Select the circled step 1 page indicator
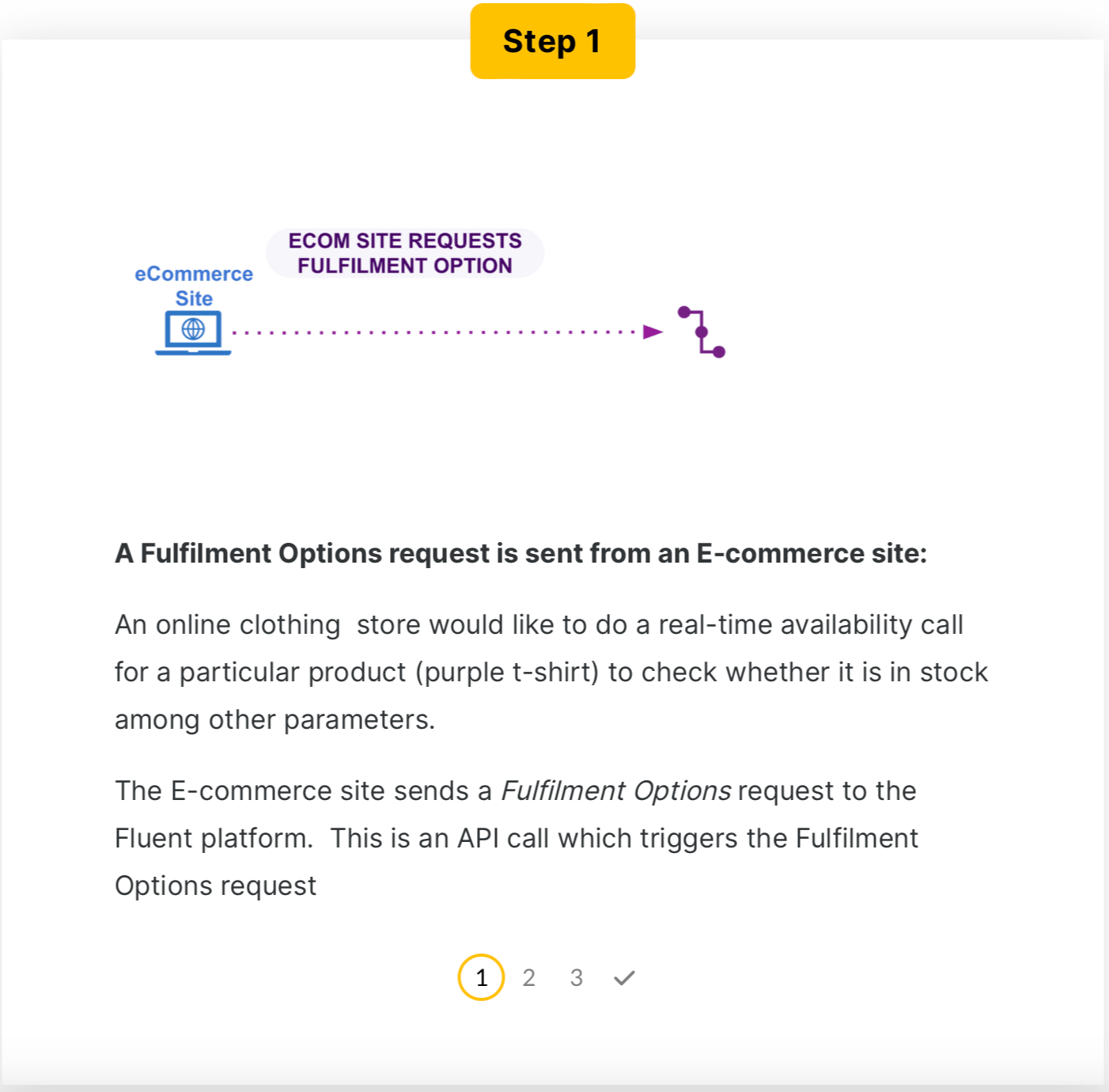The image size is (1109, 1092). tap(481, 978)
